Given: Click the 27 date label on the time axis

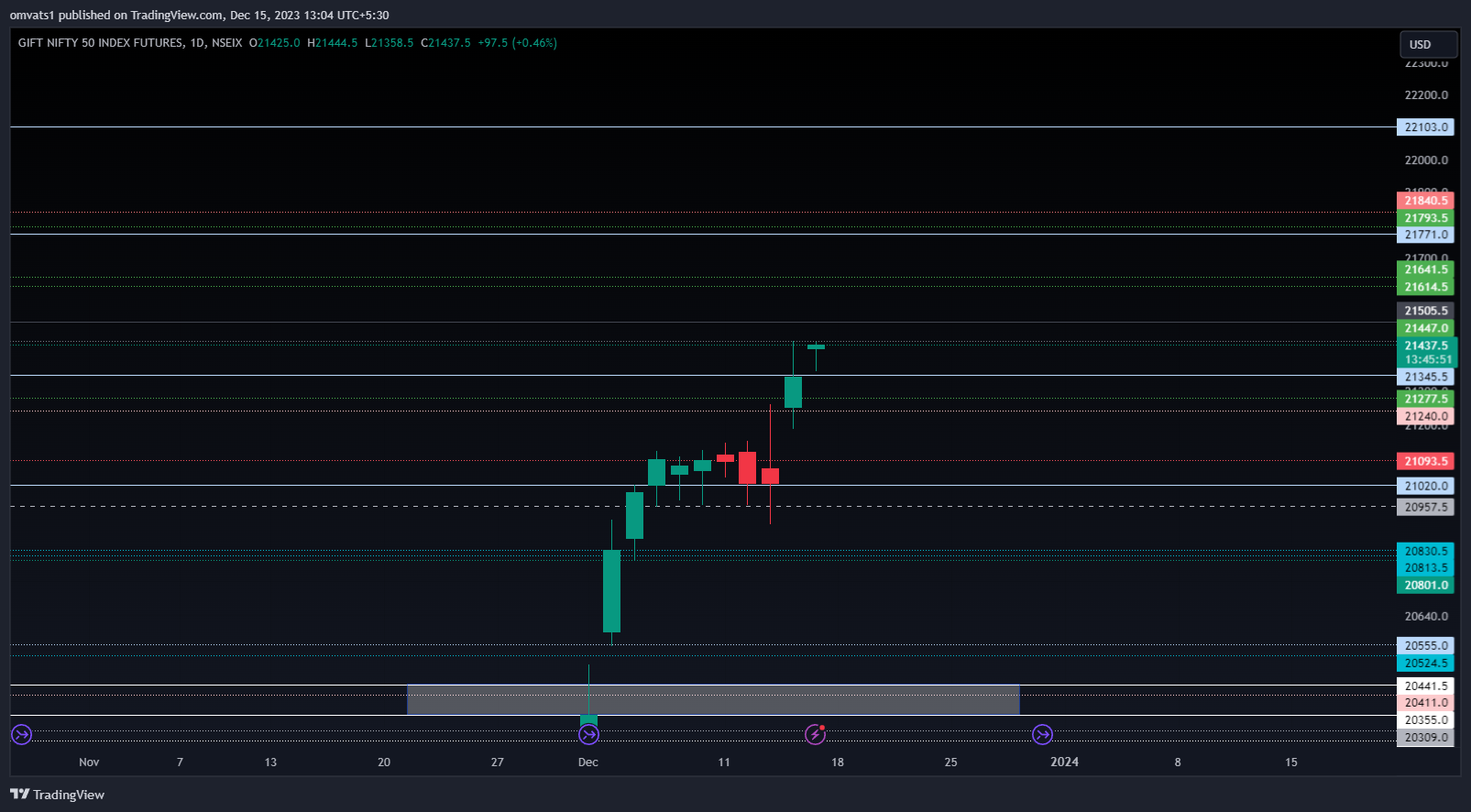Looking at the screenshot, I should click(x=497, y=762).
